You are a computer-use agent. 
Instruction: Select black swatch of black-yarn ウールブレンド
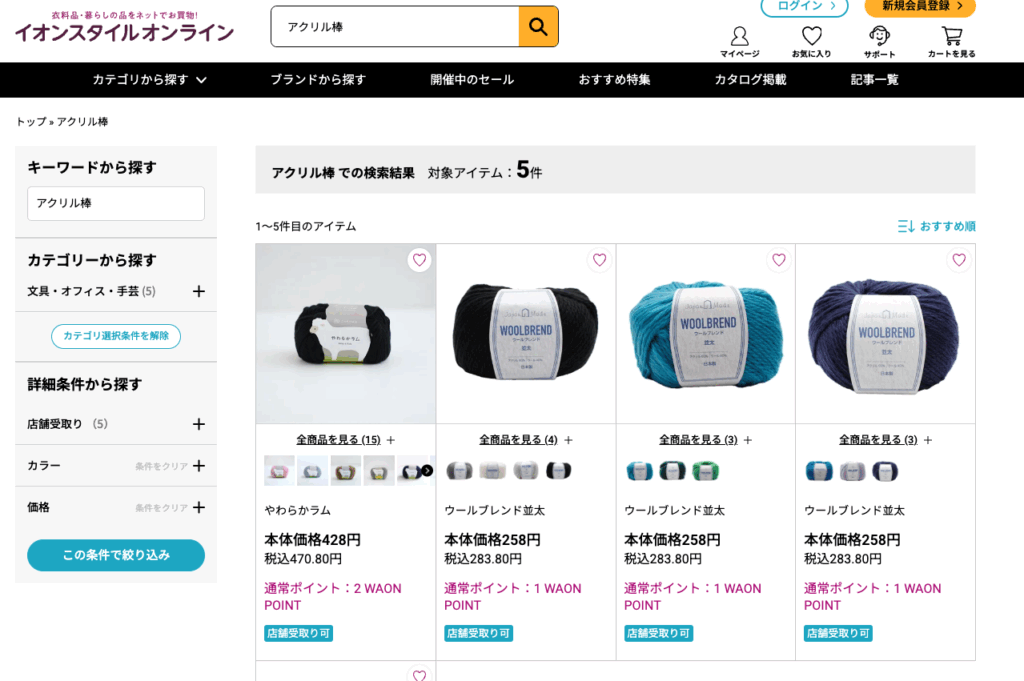559,471
